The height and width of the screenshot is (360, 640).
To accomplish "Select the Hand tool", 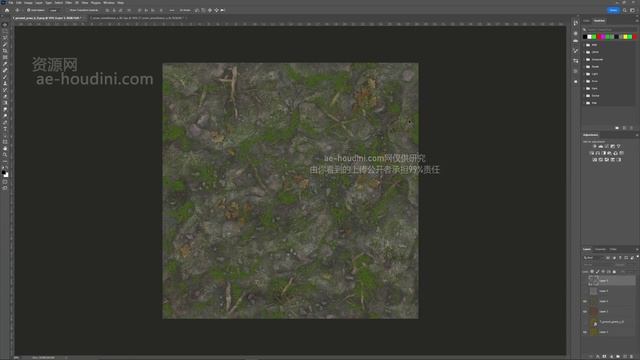I will click(5, 149).
